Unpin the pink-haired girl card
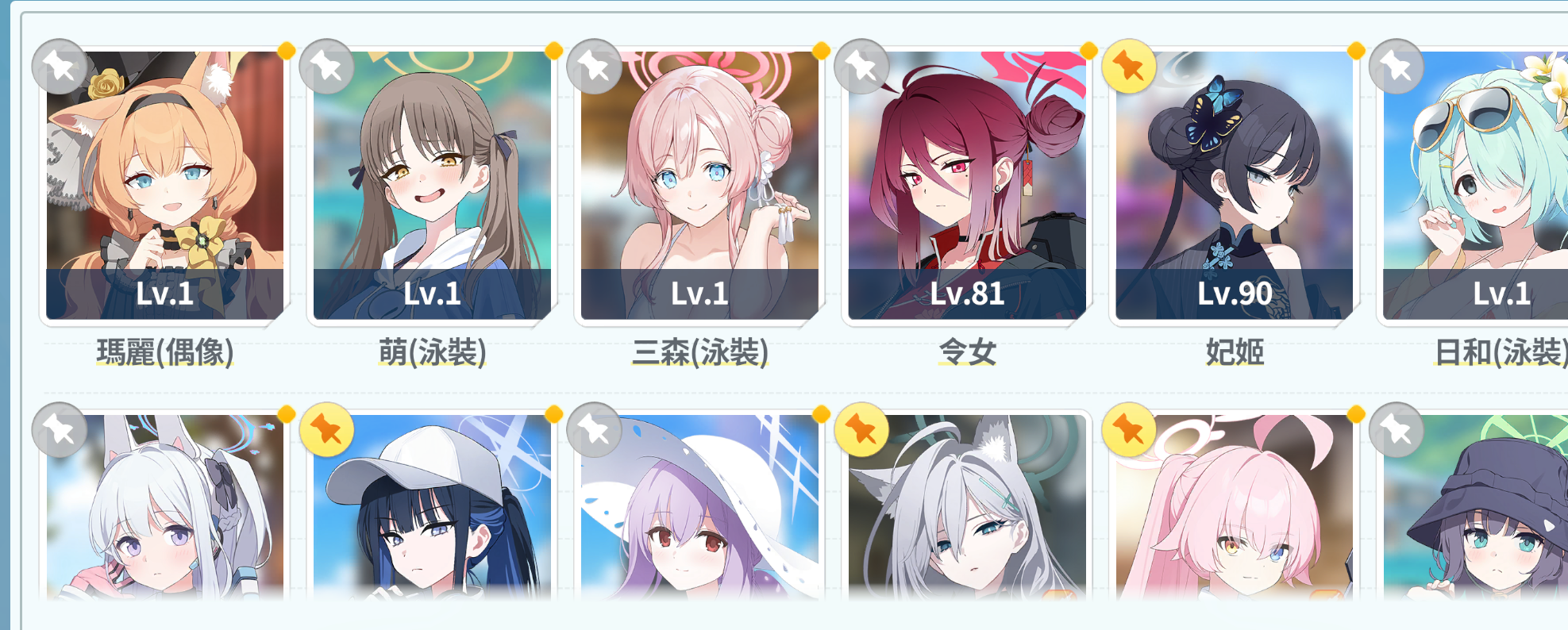This screenshot has height=630, width=1568. pos(1130,430)
